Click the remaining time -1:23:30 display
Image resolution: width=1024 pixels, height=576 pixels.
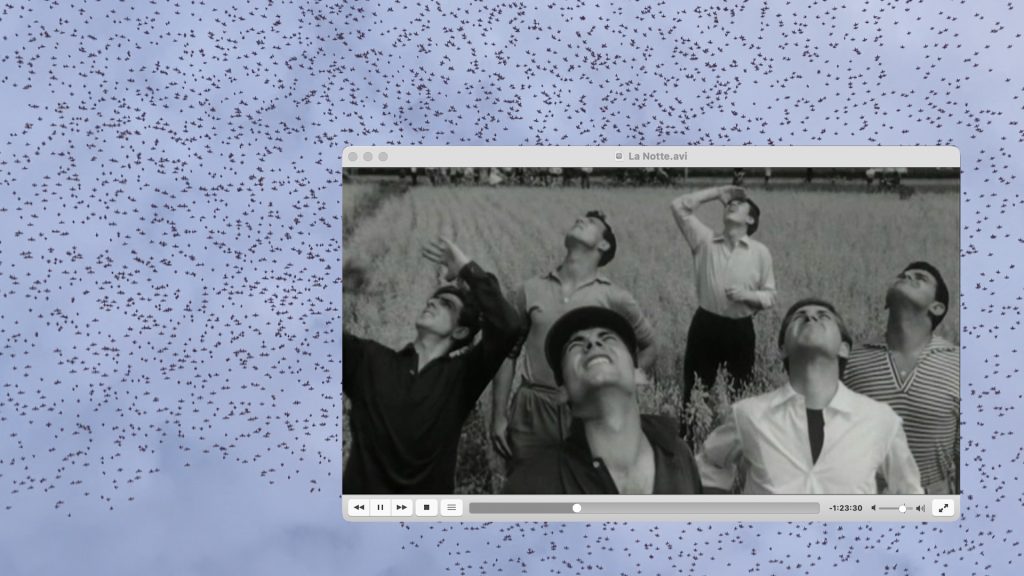tap(846, 508)
